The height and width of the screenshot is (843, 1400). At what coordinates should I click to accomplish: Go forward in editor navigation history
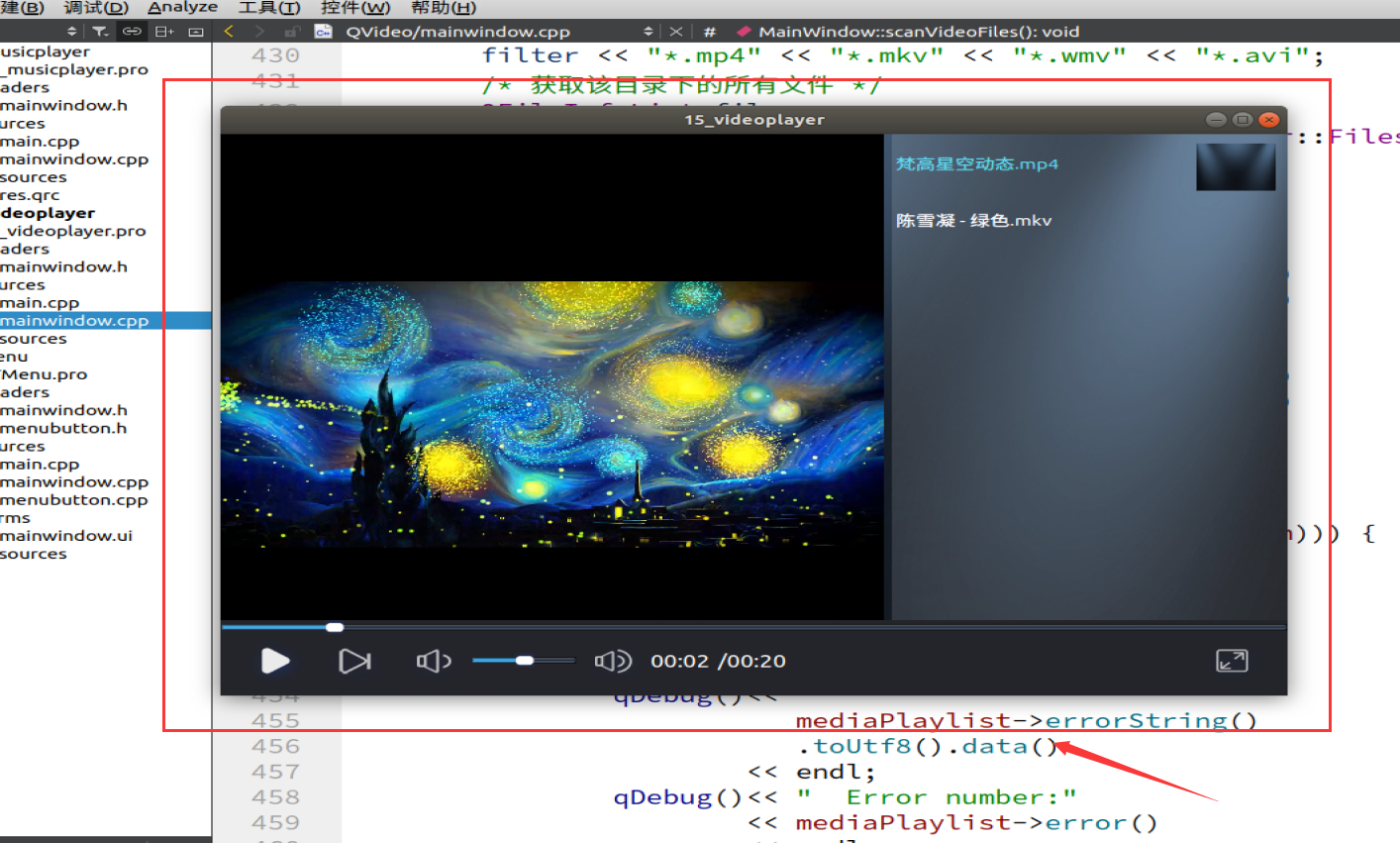coord(259,32)
